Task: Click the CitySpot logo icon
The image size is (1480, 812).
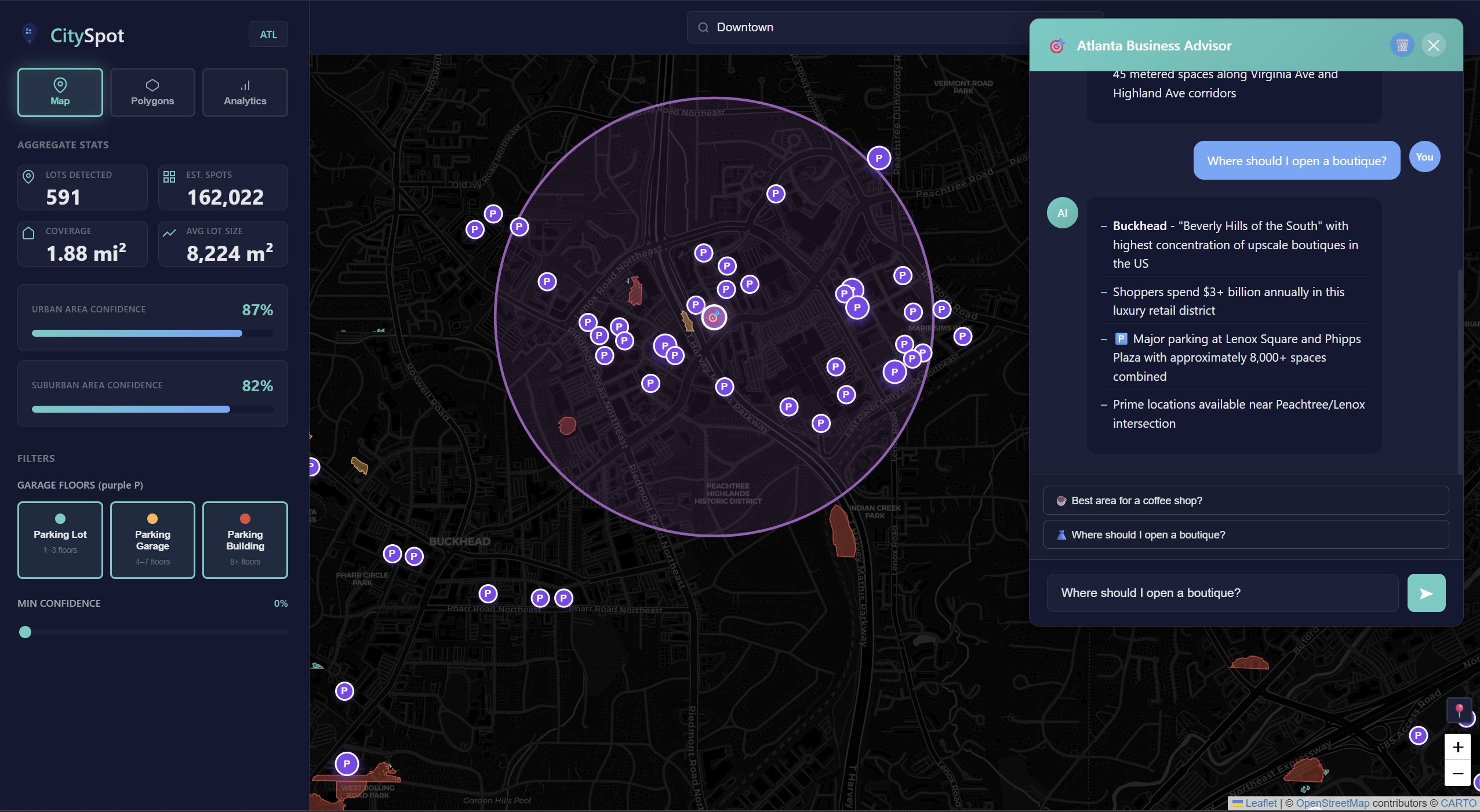Action: tap(29, 34)
